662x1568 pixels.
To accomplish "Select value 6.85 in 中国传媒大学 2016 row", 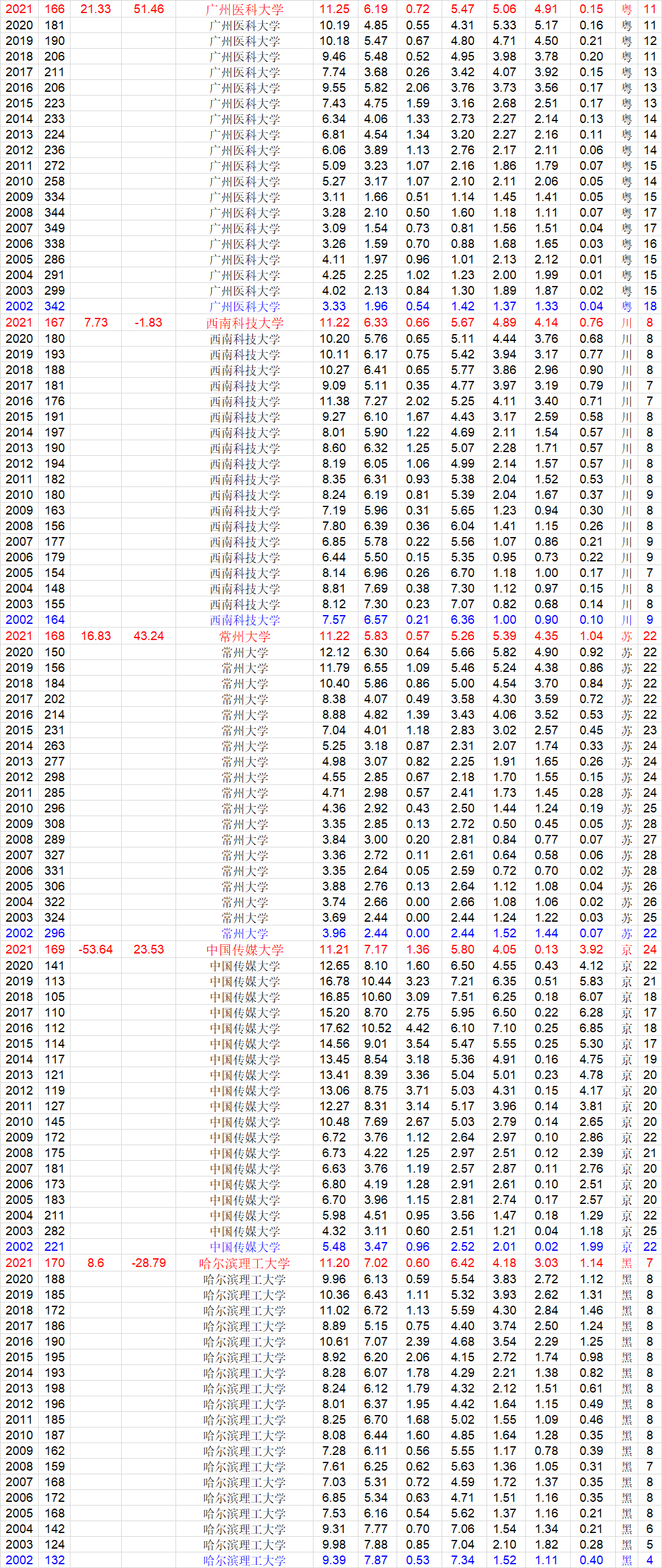I will (x=591, y=1028).
